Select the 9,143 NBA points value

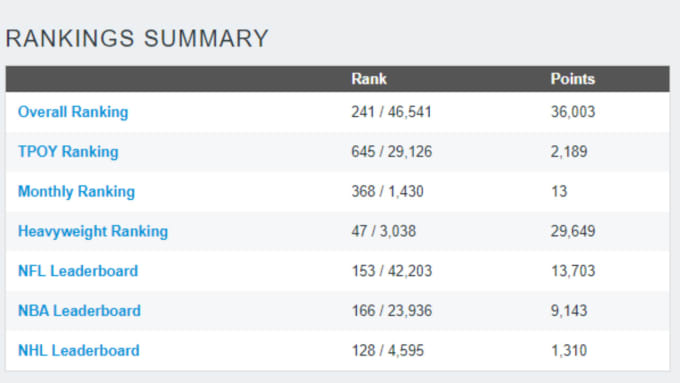pyautogui.click(x=569, y=311)
